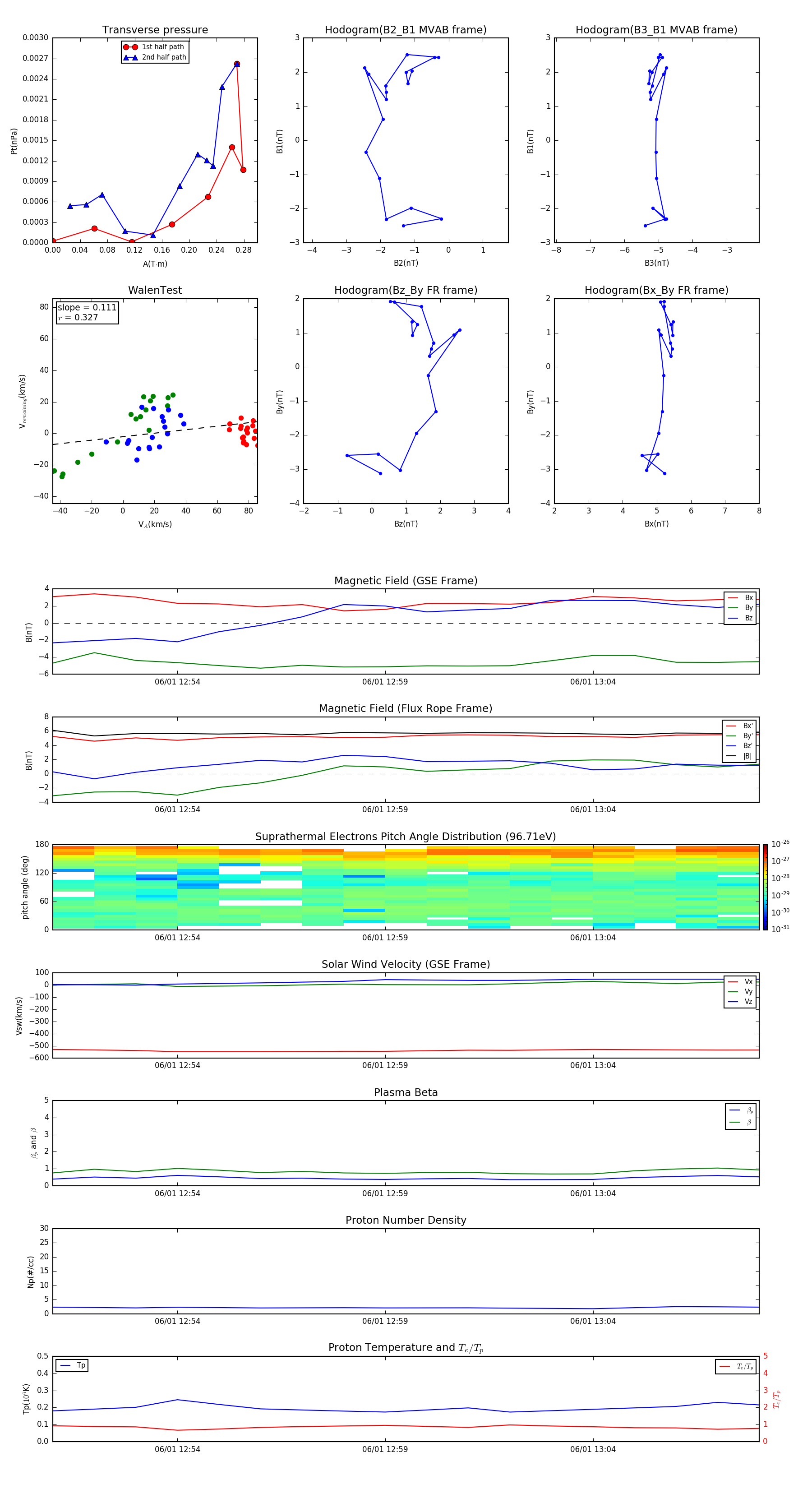Click '06/01 12:54' tick under GSE magnetic field
Image resolution: width=812 pixels, height=1489 pixels.
pos(177,682)
